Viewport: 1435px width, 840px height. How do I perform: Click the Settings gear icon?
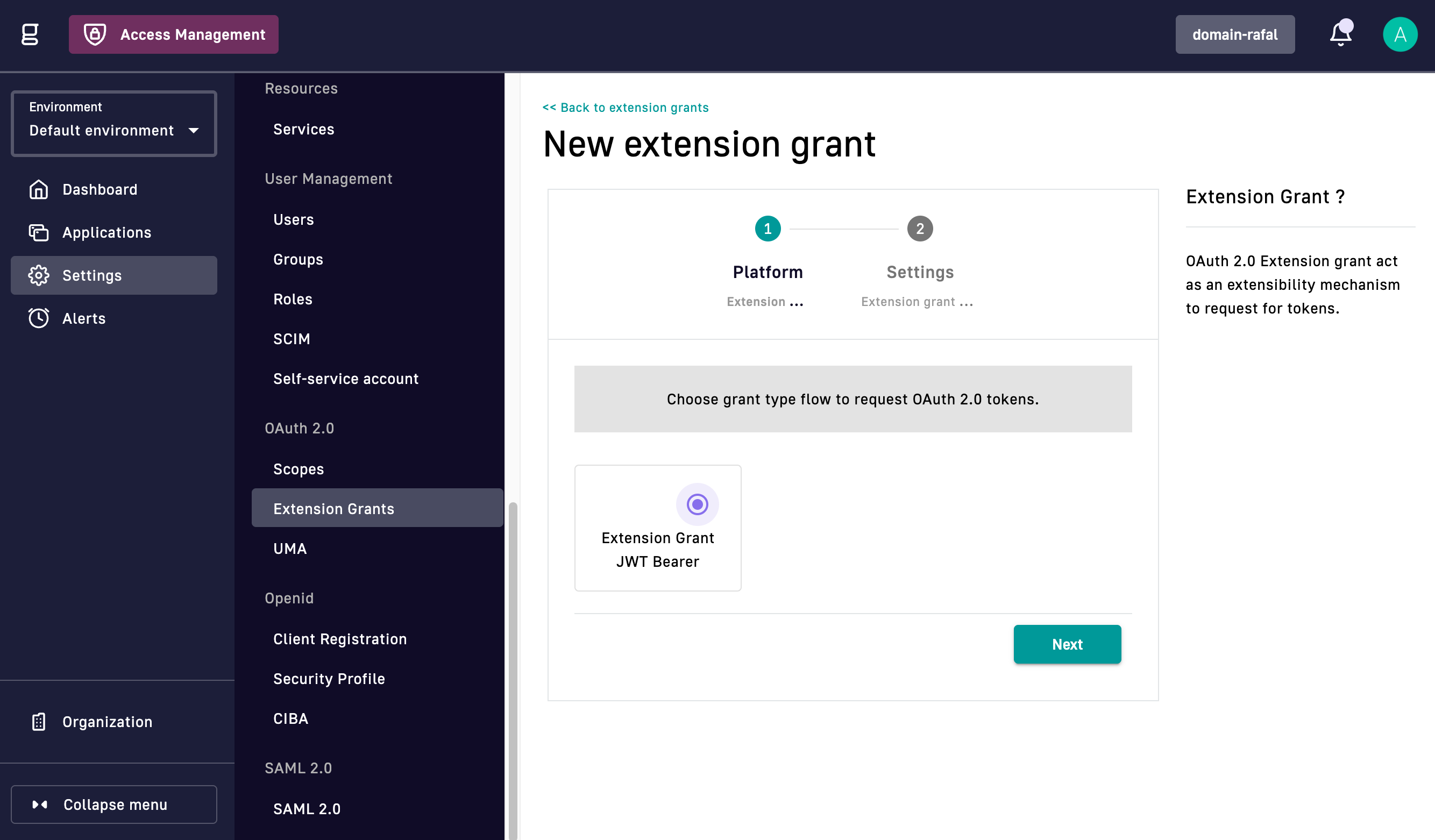coord(38,275)
